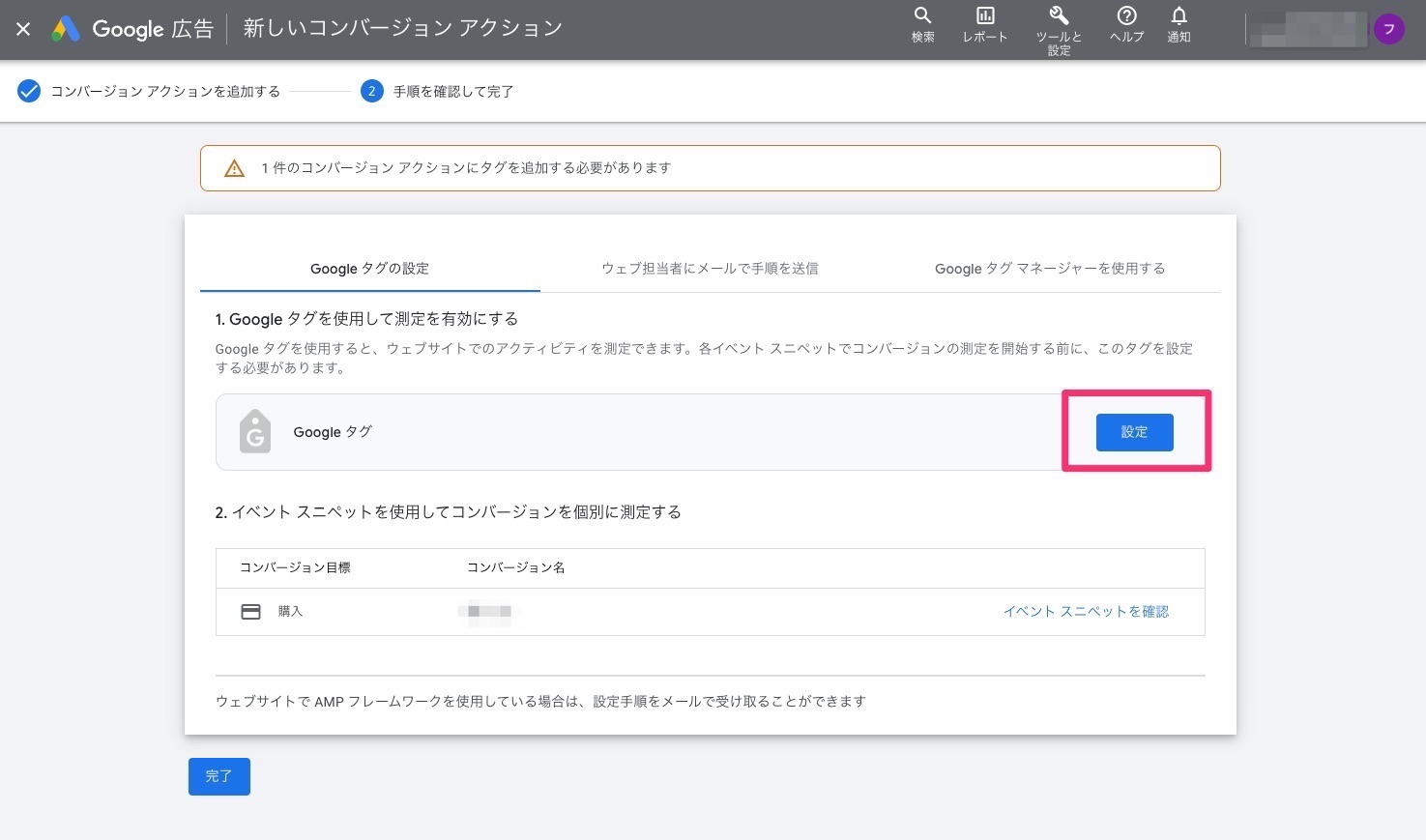The image size is (1426, 840).
Task: Switch to Google タグ マネージャーを使用する tab
Action: pos(1050,269)
